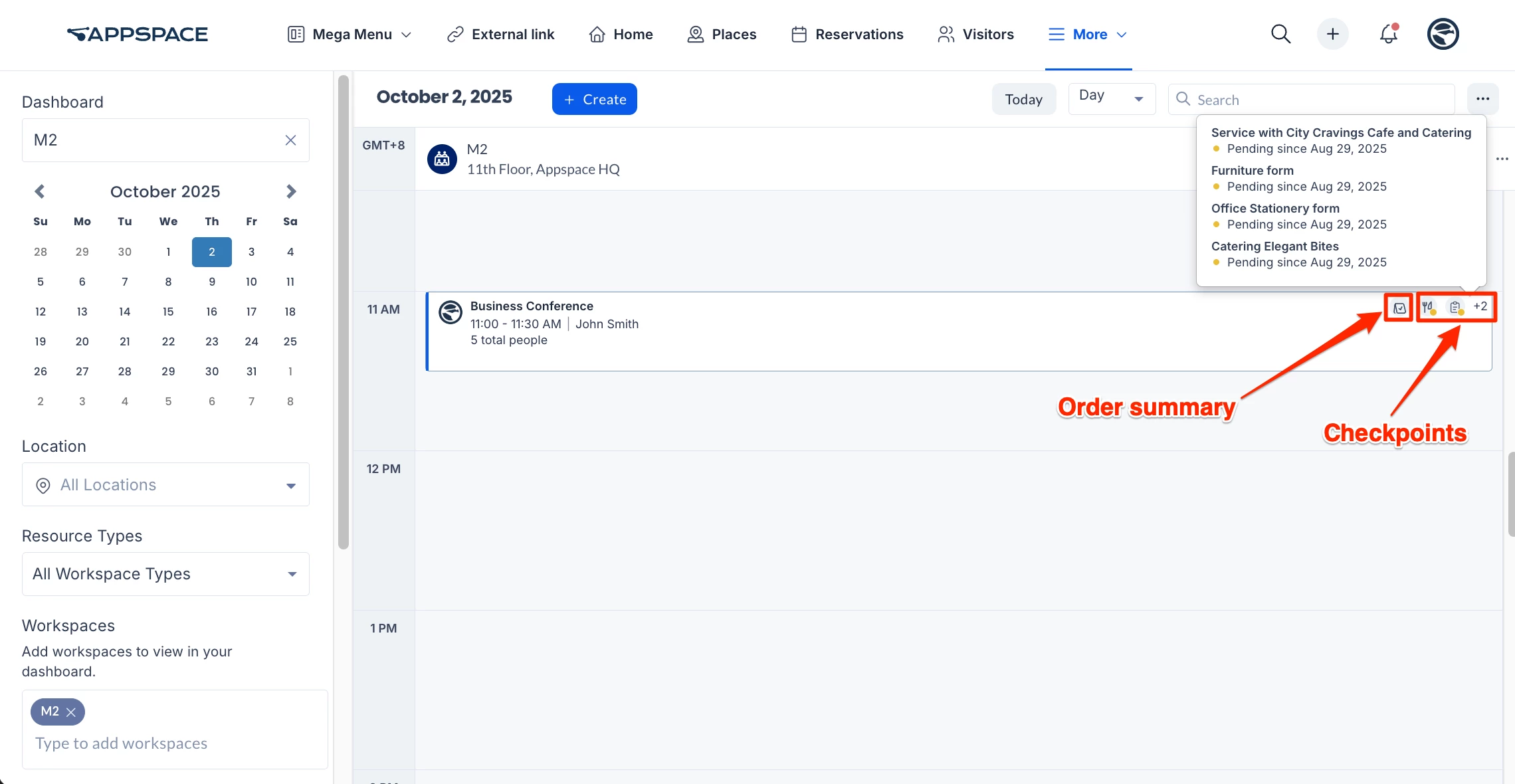Expand the All Locations dropdown
The height and width of the screenshot is (784, 1515).
[x=290, y=486]
